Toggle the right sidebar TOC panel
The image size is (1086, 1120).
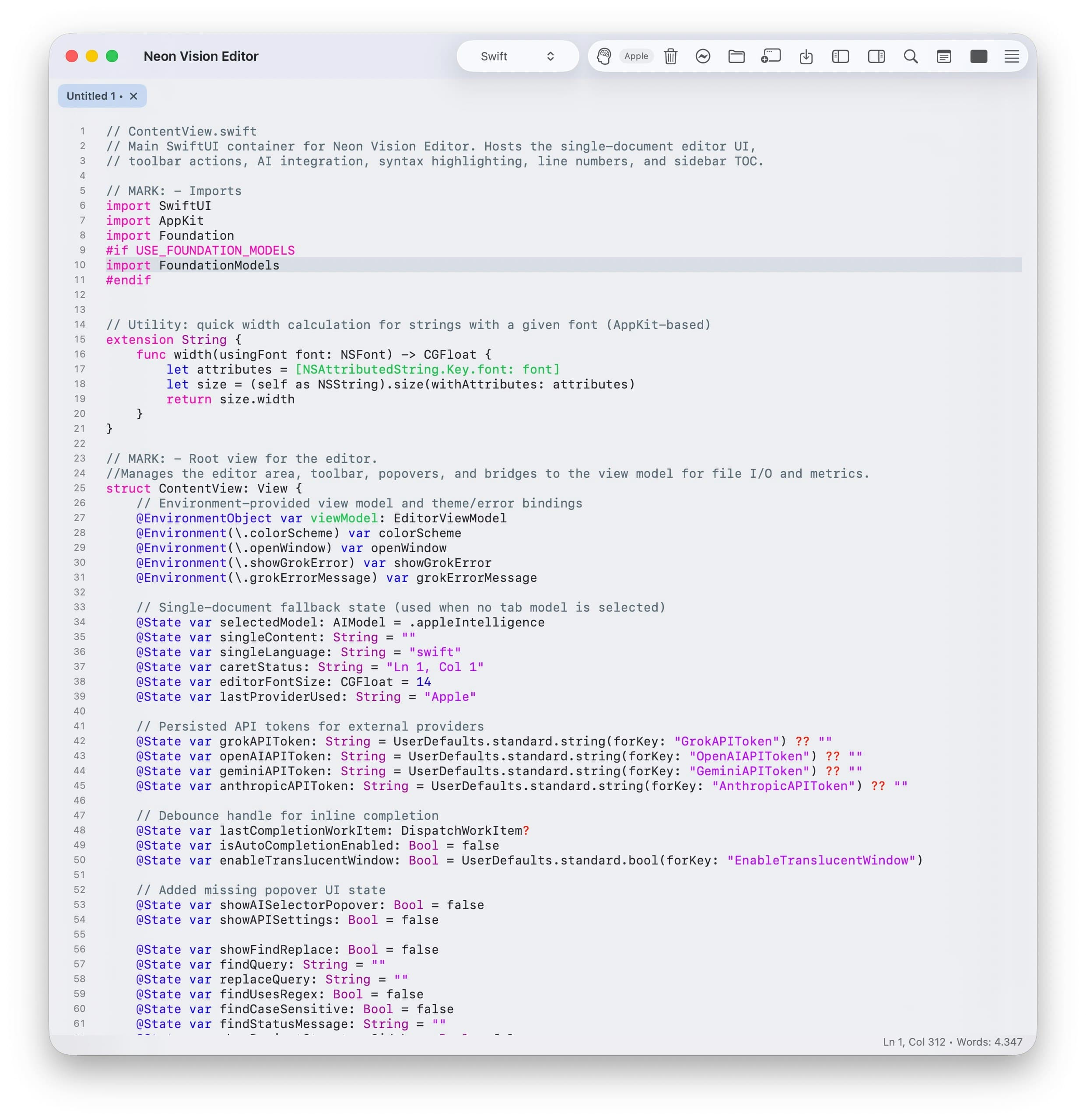click(876, 56)
